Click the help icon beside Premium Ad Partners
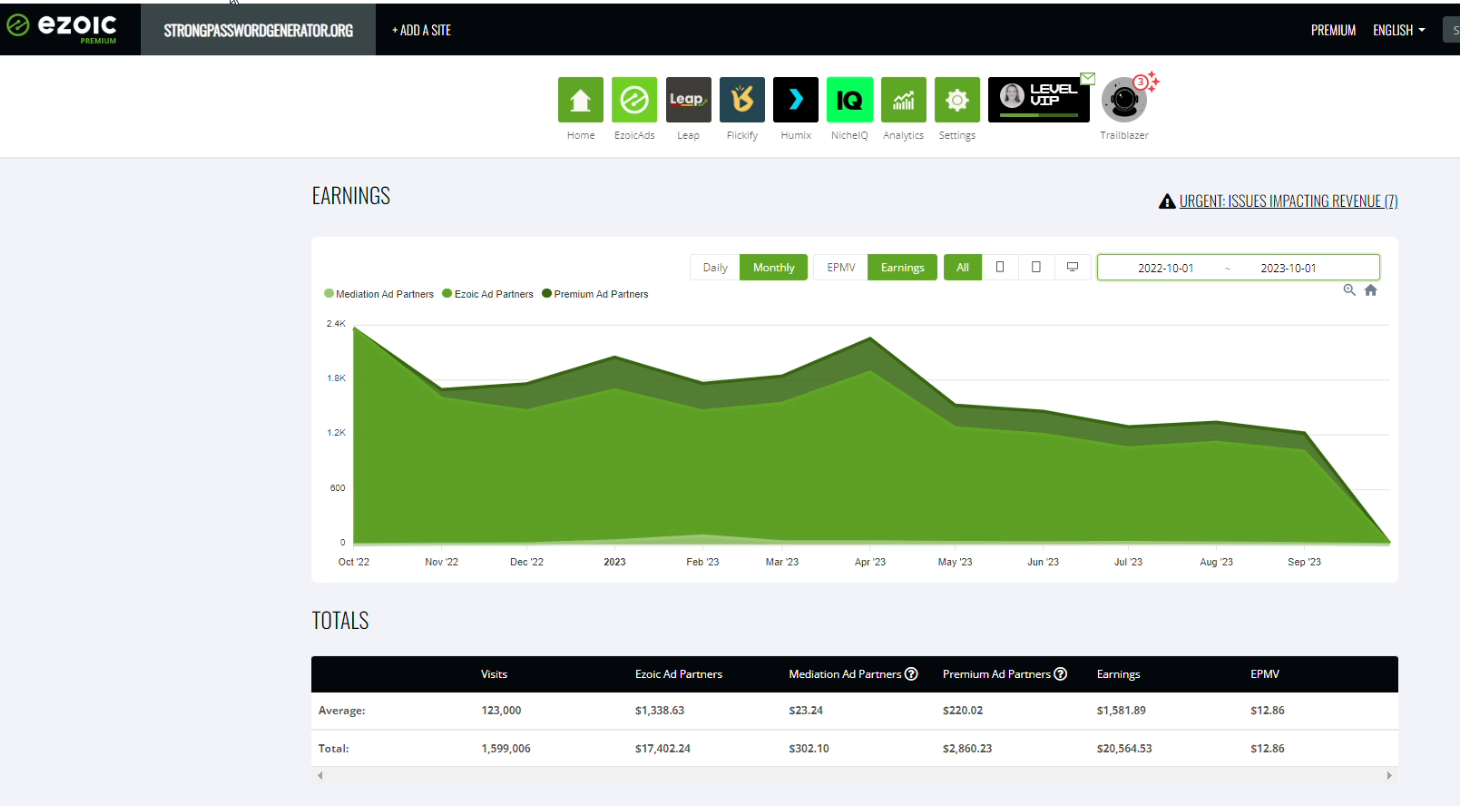The image size is (1460, 806). click(x=1060, y=674)
